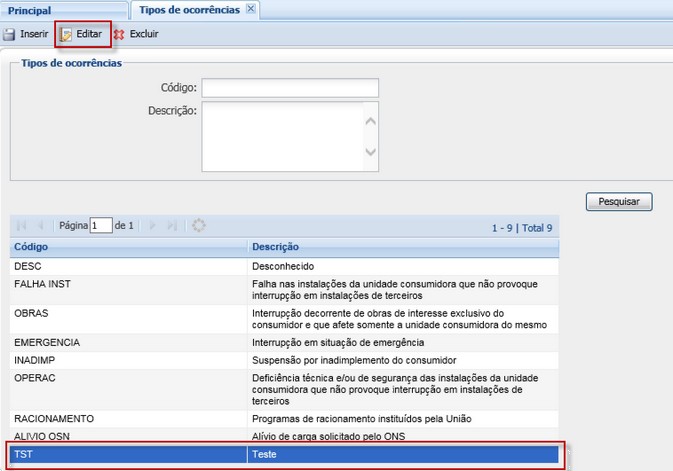Click inside the Descrição text area
673x471 pixels.
point(280,131)
